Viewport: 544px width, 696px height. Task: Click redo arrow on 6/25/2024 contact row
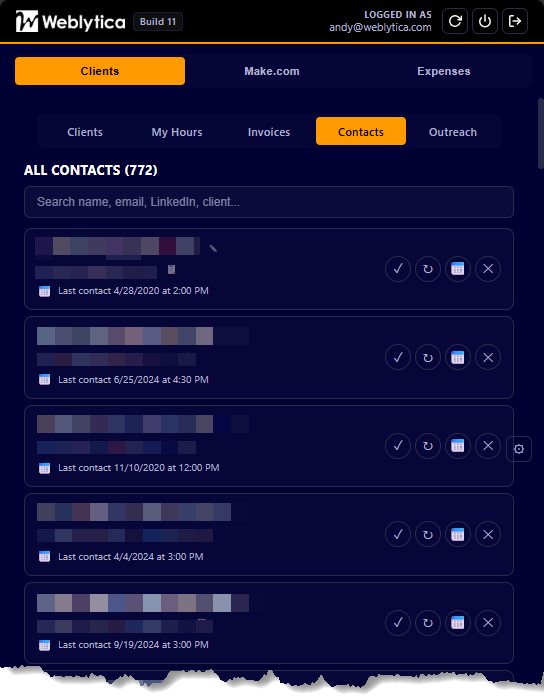428,357
